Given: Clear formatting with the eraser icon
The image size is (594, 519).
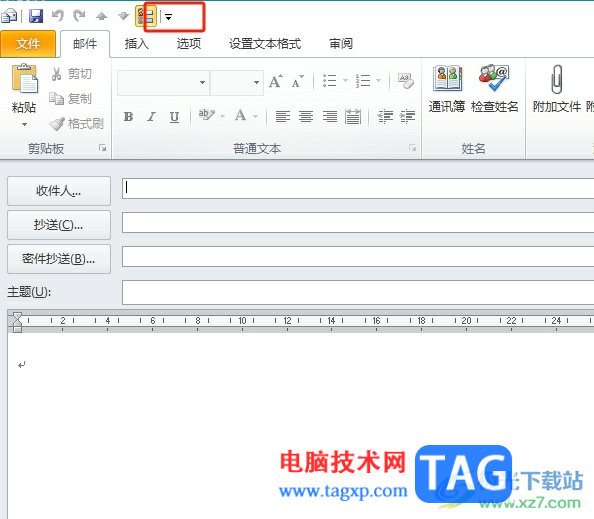Looking at the screenshot, I should (x=405, y=81).
